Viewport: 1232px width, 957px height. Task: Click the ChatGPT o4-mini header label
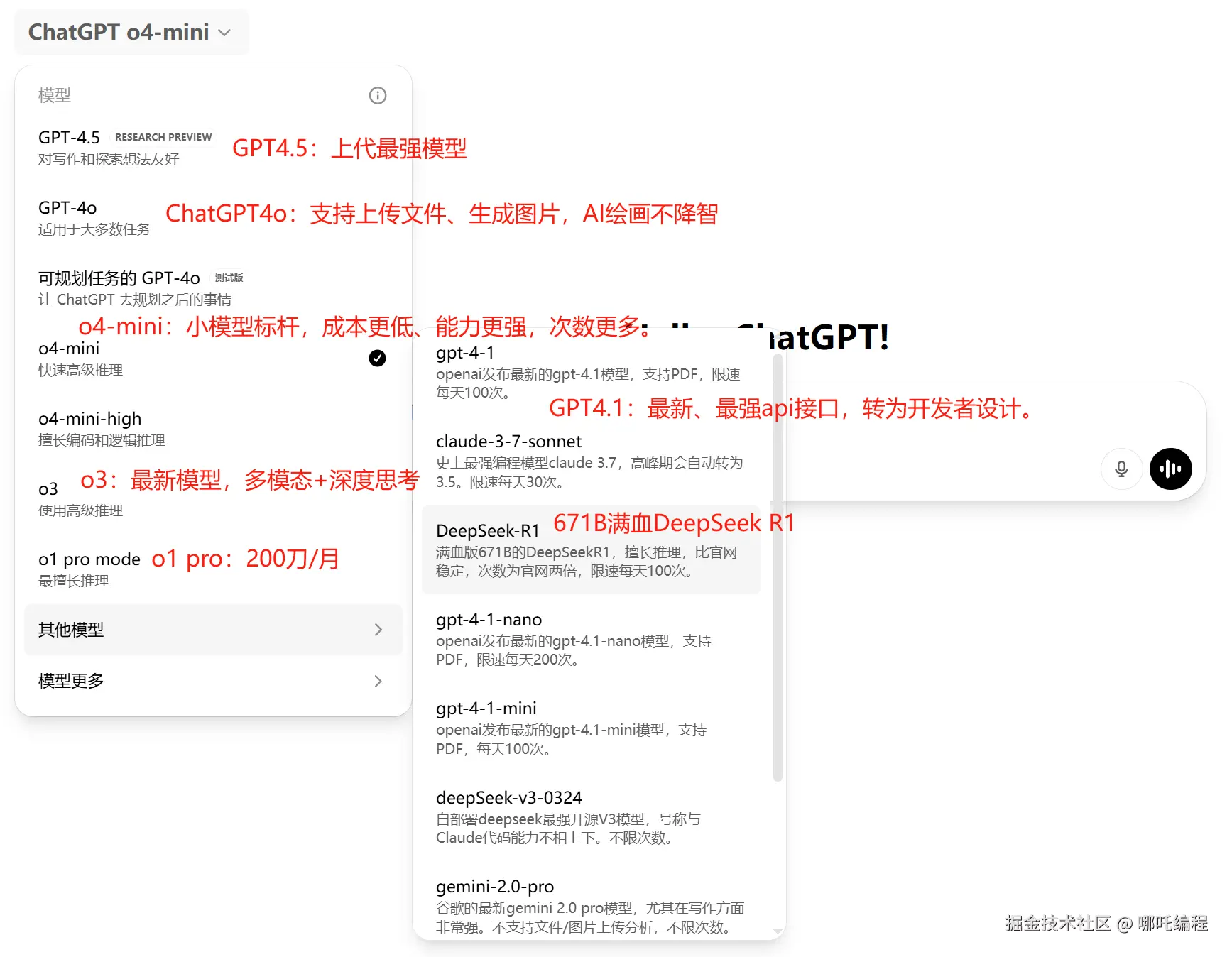pos(119,32)
